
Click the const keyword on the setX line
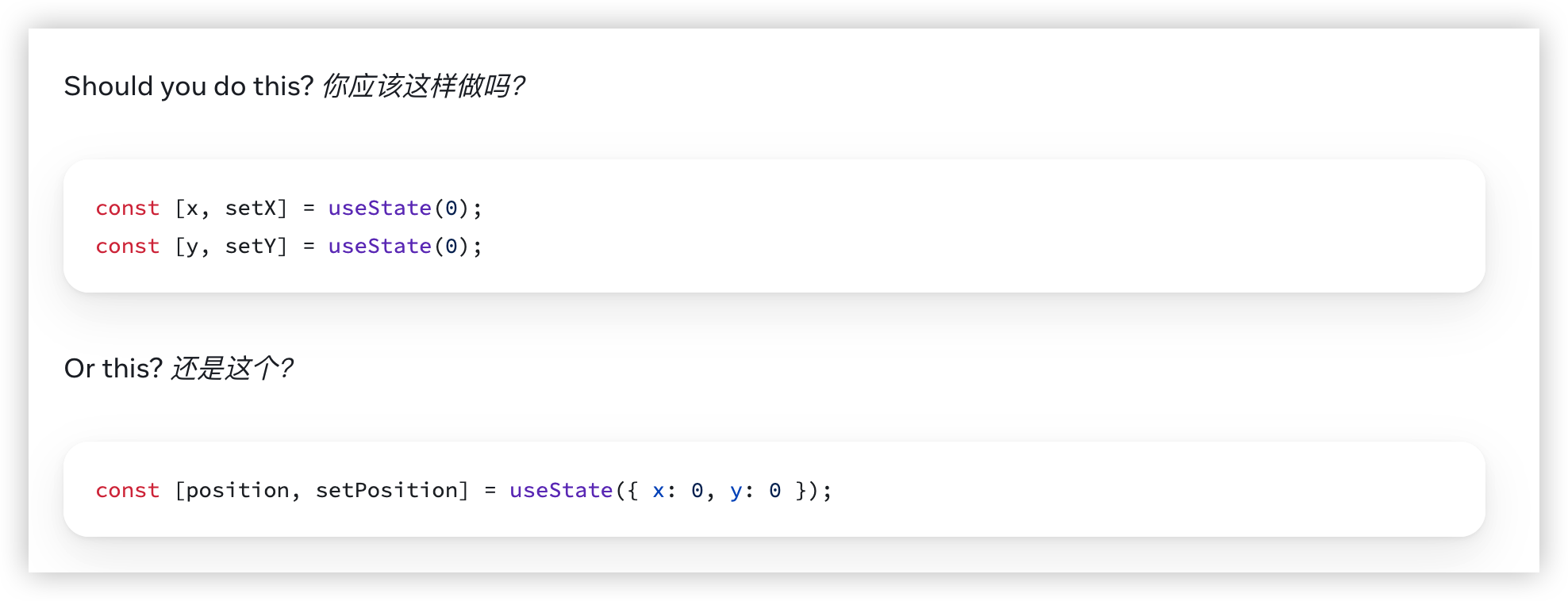[127, 208]
